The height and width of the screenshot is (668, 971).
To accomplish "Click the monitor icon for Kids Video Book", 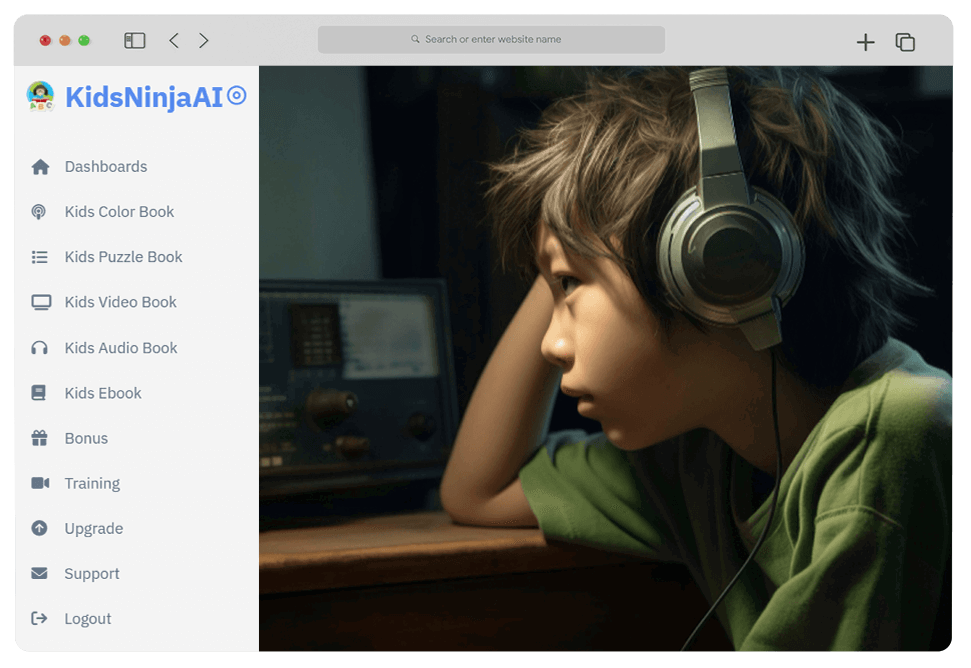I will click(x=40, y=302).
